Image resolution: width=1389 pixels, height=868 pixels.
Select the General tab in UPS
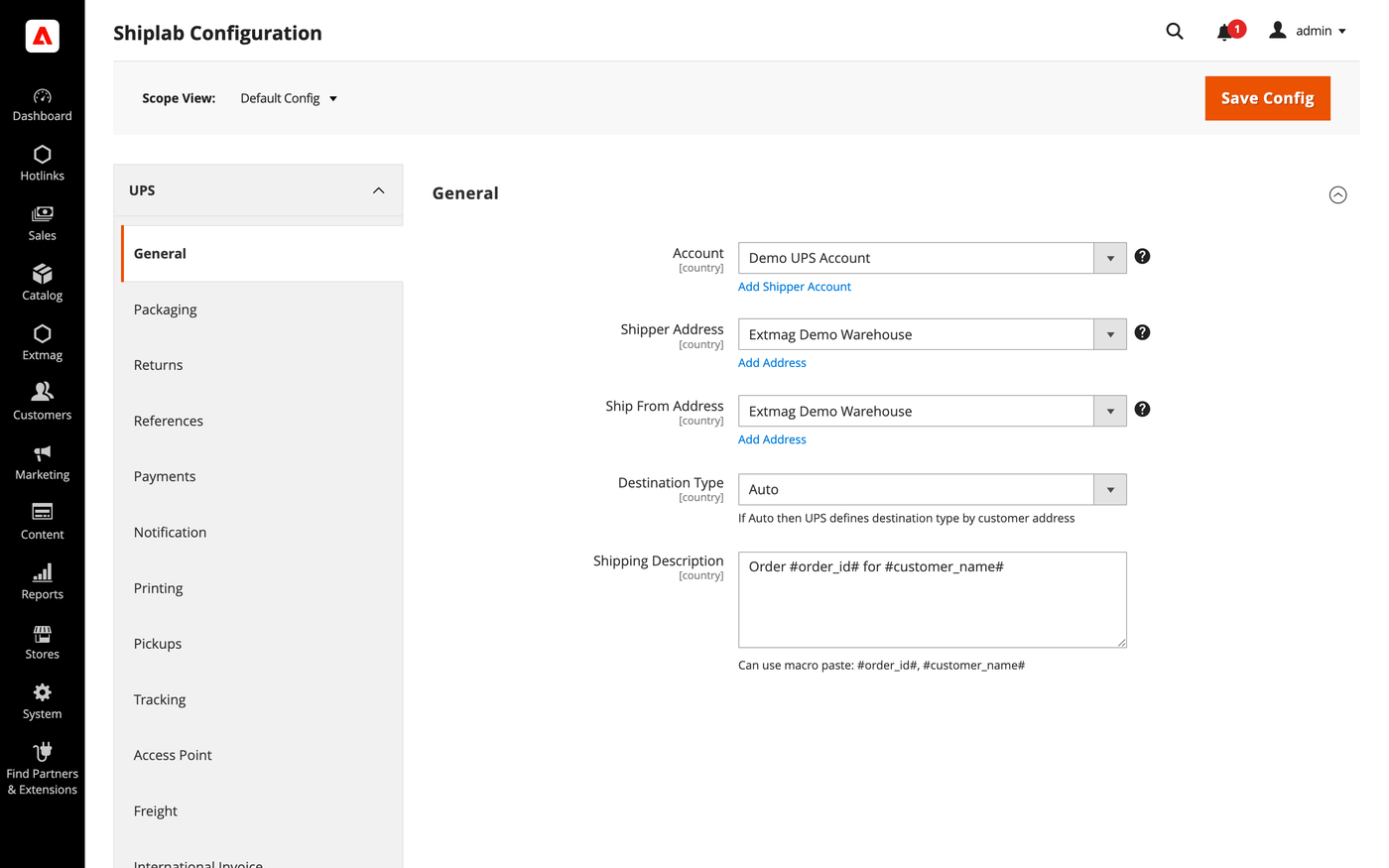(262, 254)
